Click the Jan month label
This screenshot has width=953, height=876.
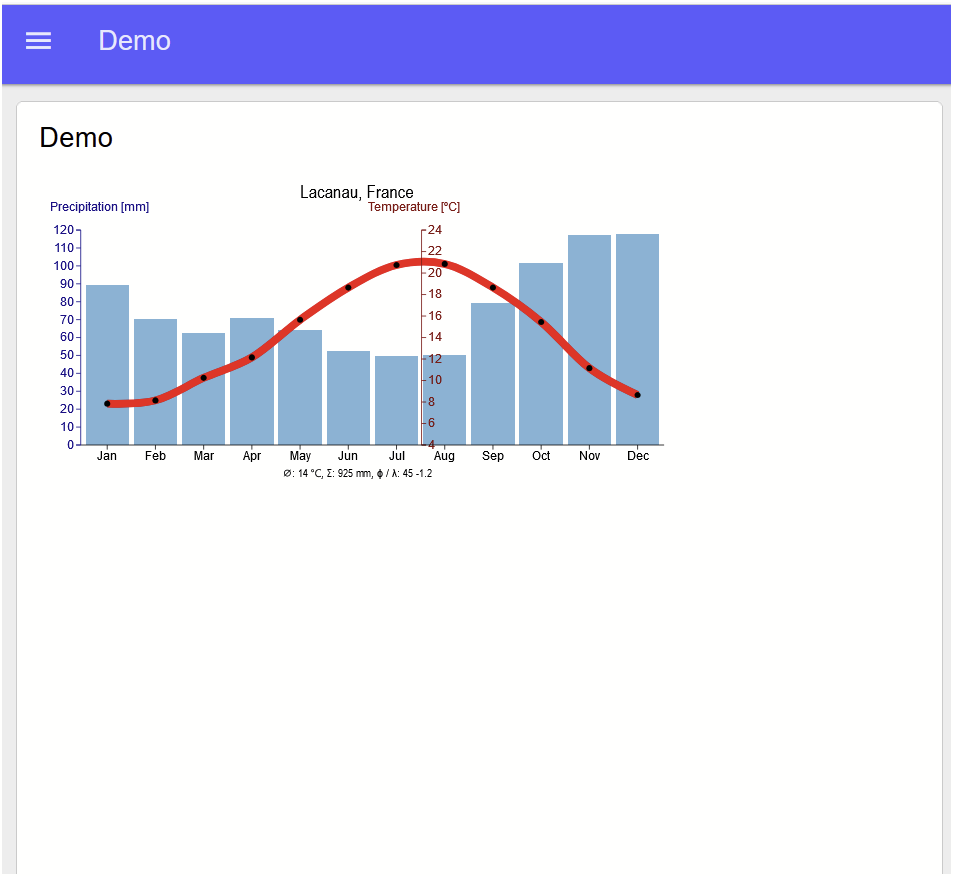point(107,456)
